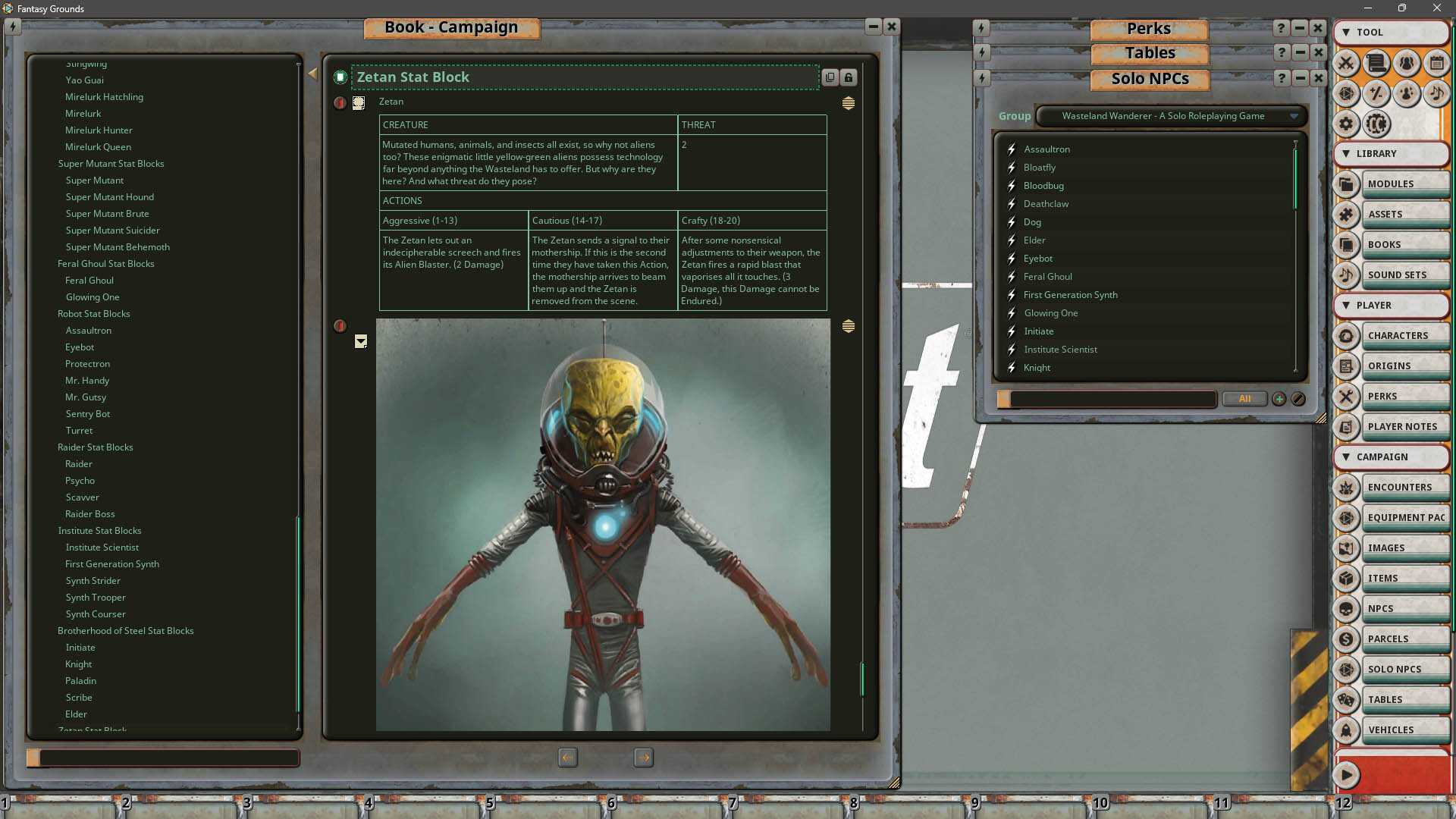Viewport: 1456px width, 819px height.
Task: Open the Effects tool icon with sparkles
Action: (x=1407, y=93)
